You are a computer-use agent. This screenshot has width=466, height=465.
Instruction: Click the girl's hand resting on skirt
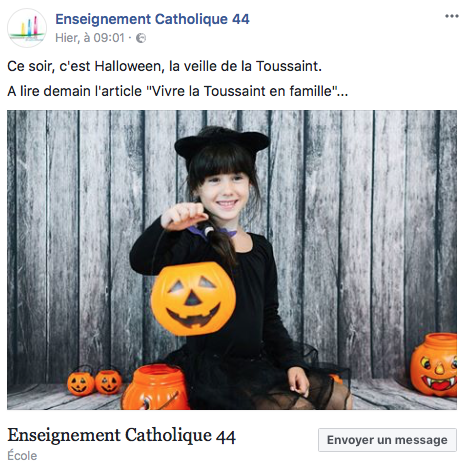(299, 382)
